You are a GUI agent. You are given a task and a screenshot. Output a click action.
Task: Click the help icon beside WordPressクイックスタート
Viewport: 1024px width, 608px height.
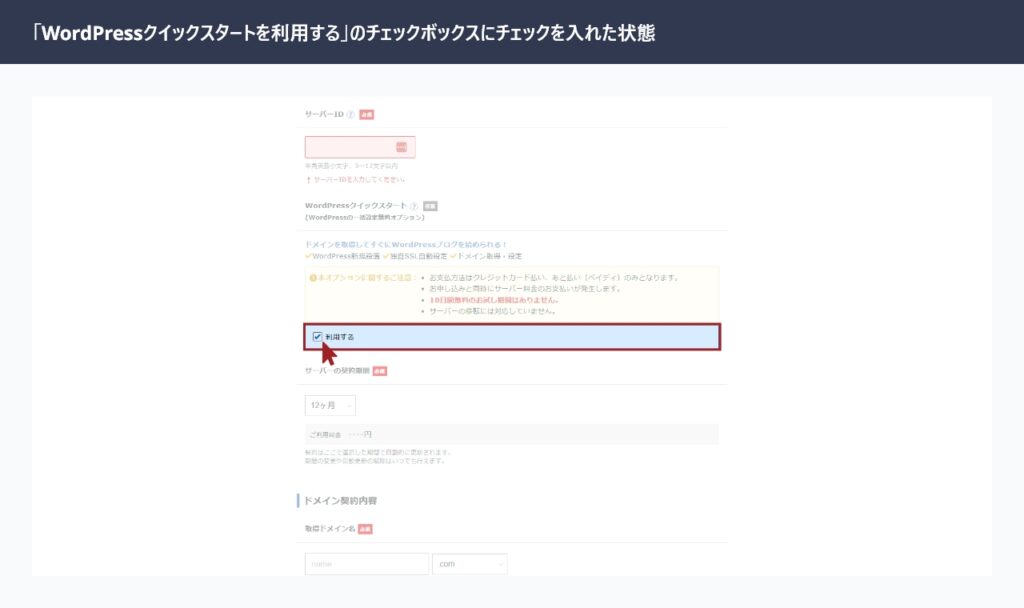pyautogui.click(x=413, y=206)
